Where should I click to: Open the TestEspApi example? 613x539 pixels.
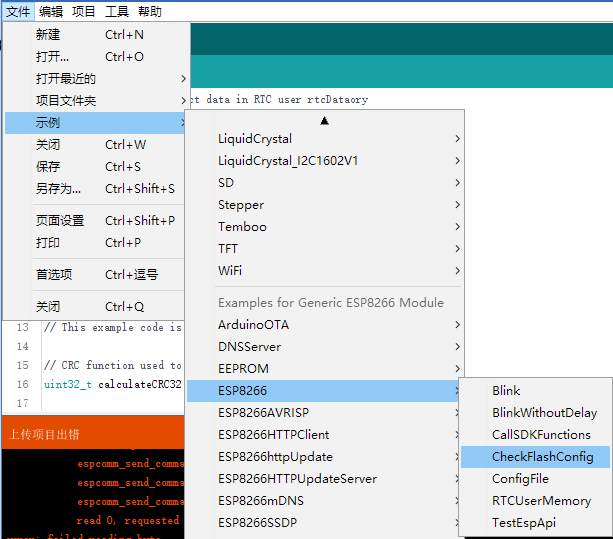coord(535,523)
